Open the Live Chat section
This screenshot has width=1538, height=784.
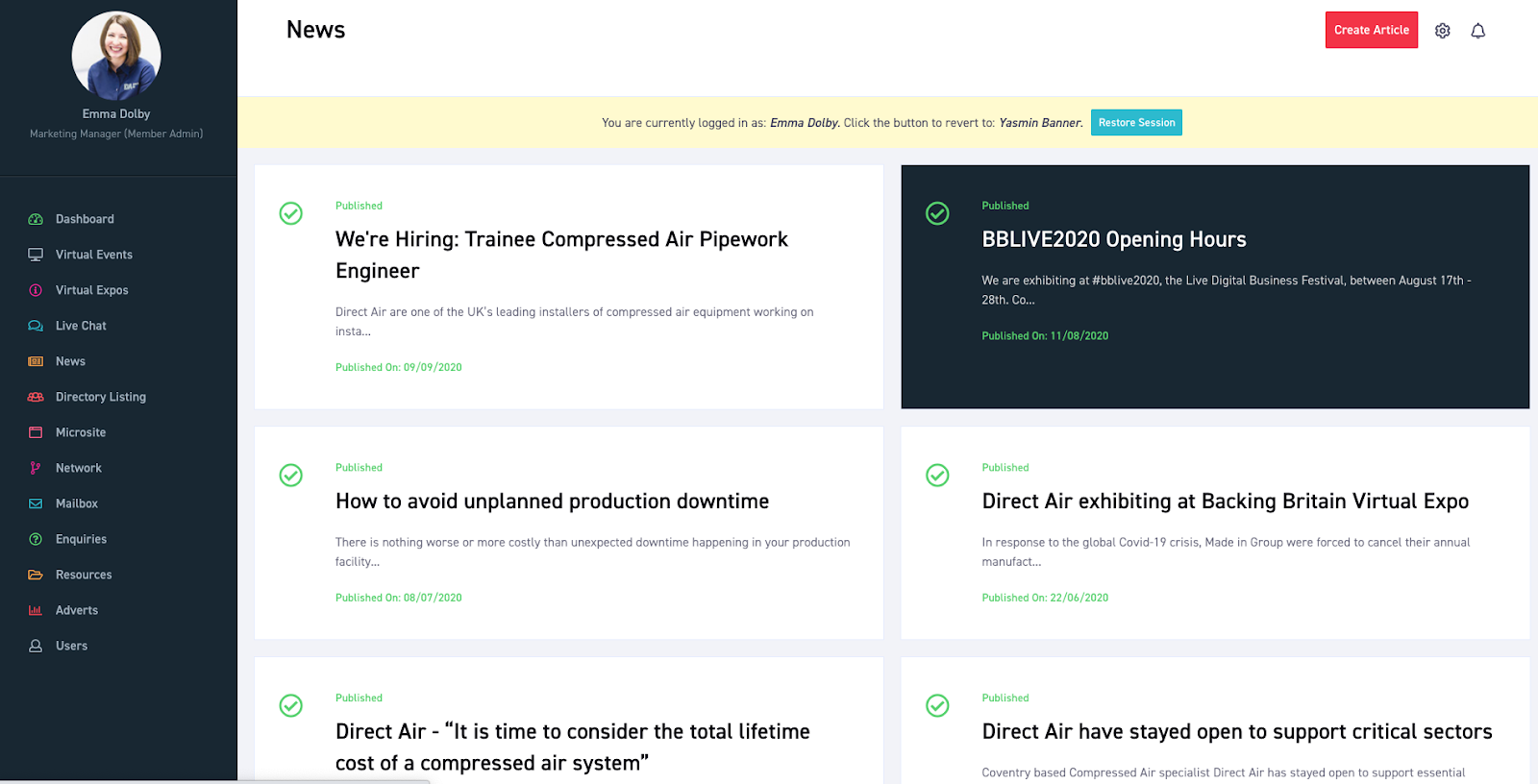point(81,326)
